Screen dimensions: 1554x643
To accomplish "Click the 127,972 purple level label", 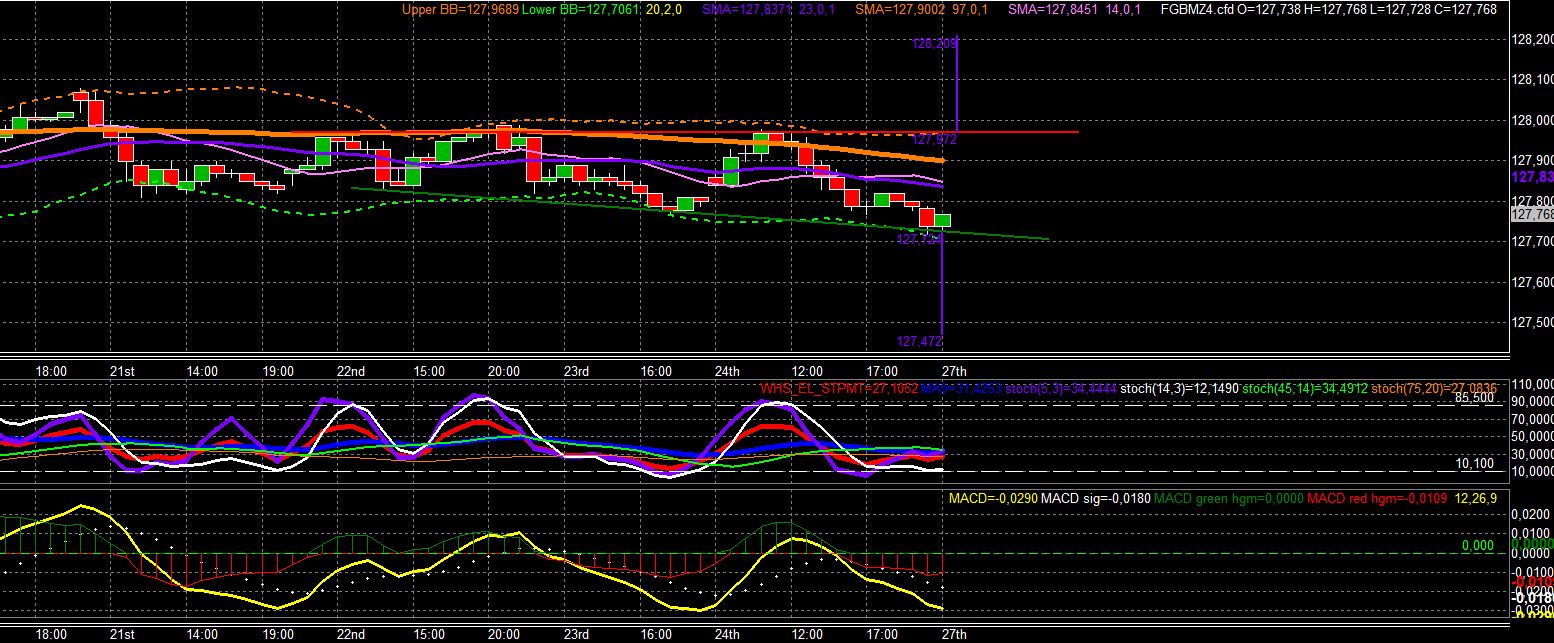I will pyautogui.click(x=936, y=139).
